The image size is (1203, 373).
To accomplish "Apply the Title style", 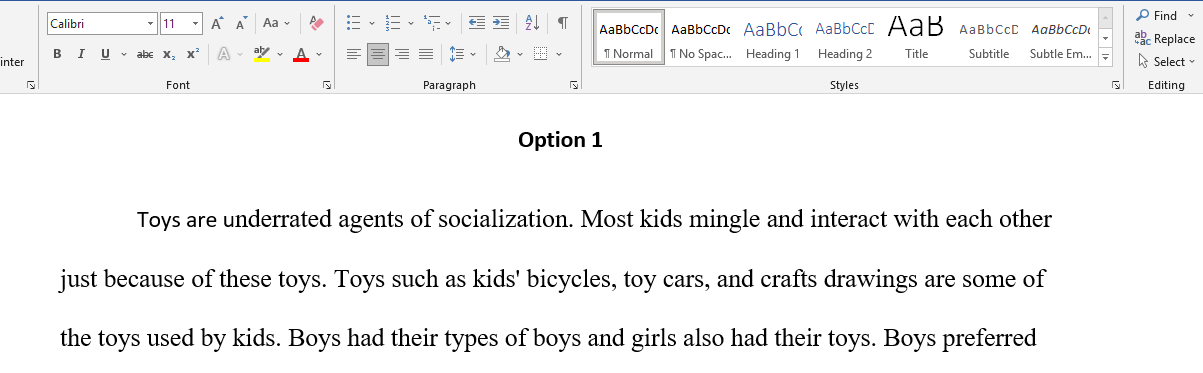I will coord(916,38).
